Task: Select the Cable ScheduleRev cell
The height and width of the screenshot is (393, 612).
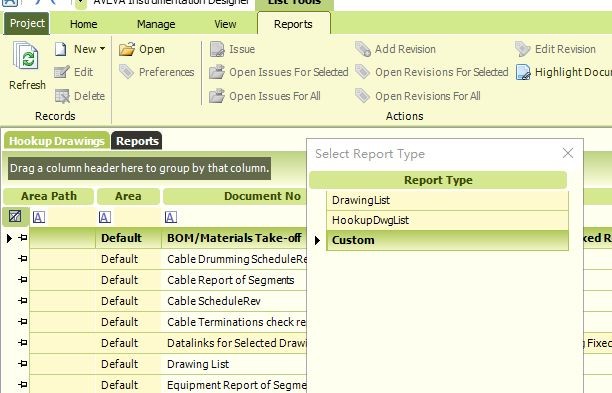Action: coord(234,301)
